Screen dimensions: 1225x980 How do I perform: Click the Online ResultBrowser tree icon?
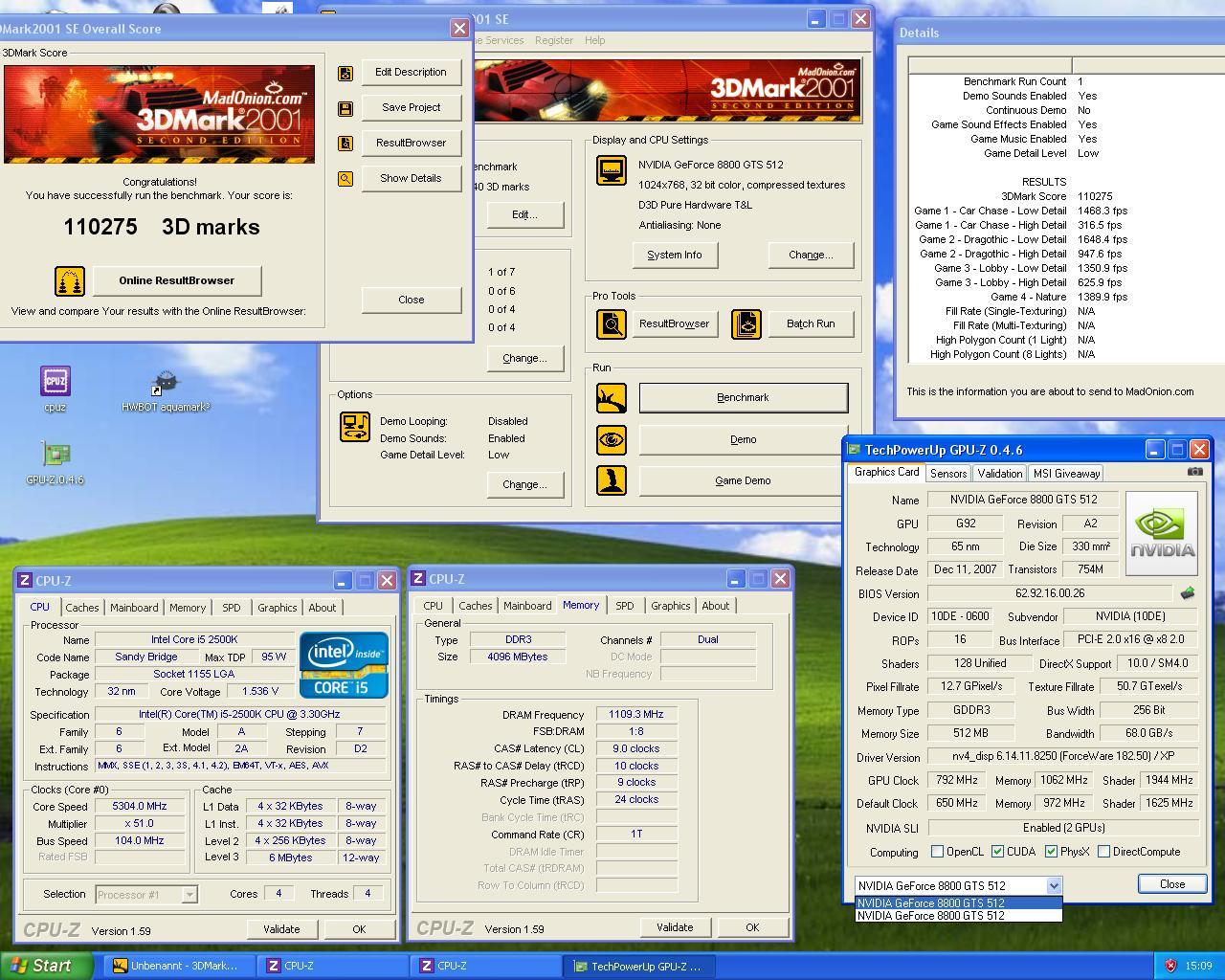pyautogui.click(x=70, y=281)
